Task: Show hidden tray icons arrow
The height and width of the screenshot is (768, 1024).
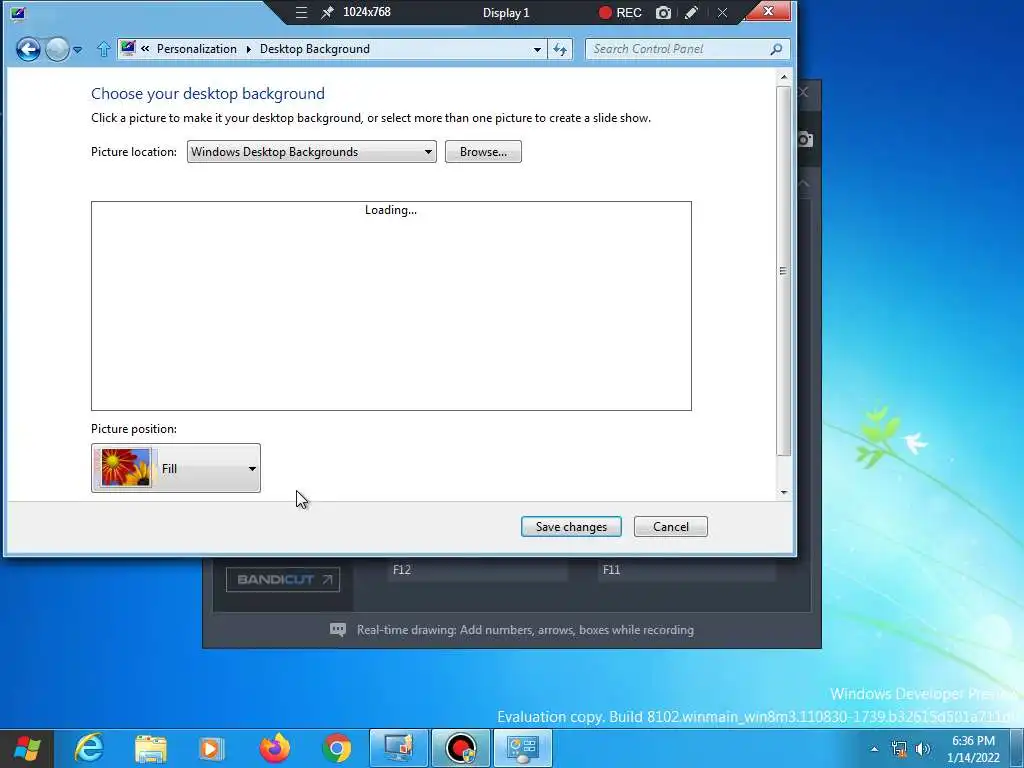Action: pyautogui.click(x=874, y=749)
